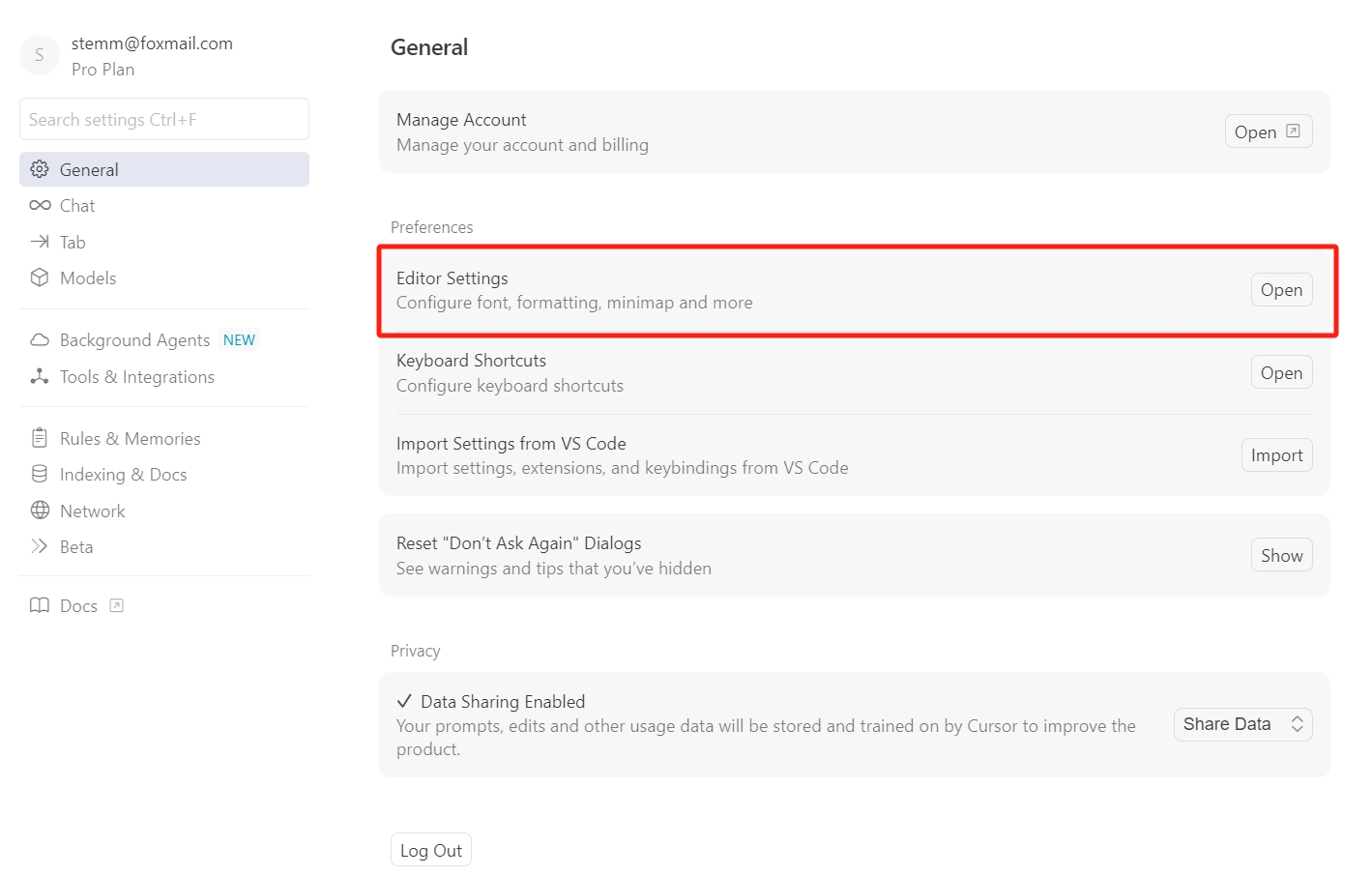This screenshot has height=876, width=1372.
Task: Click the Tab arrow icon in sidebar
Action: pyautogui.click(x=40, y=242)
